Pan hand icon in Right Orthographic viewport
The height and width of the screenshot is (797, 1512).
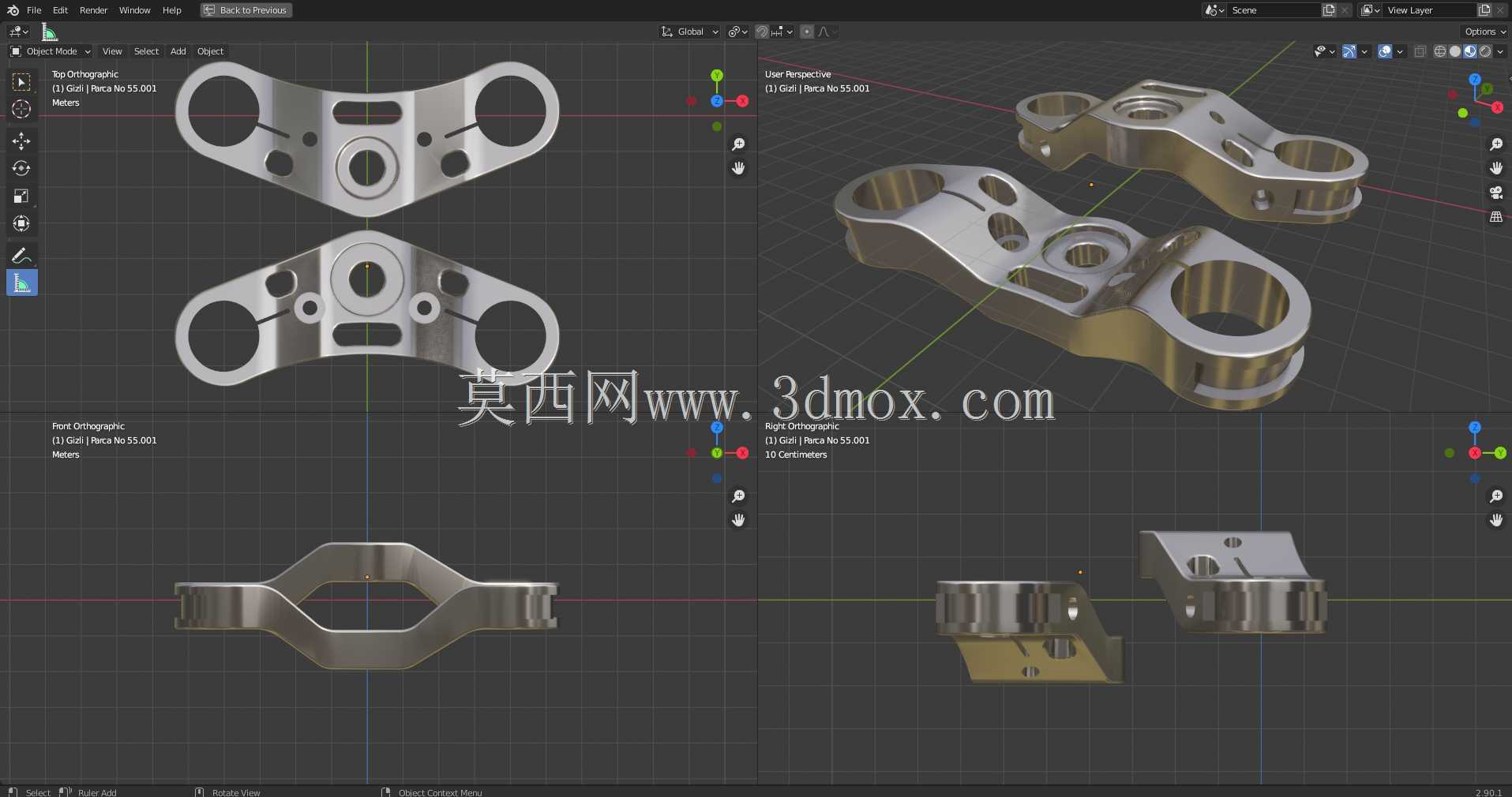click(1495, 520)
